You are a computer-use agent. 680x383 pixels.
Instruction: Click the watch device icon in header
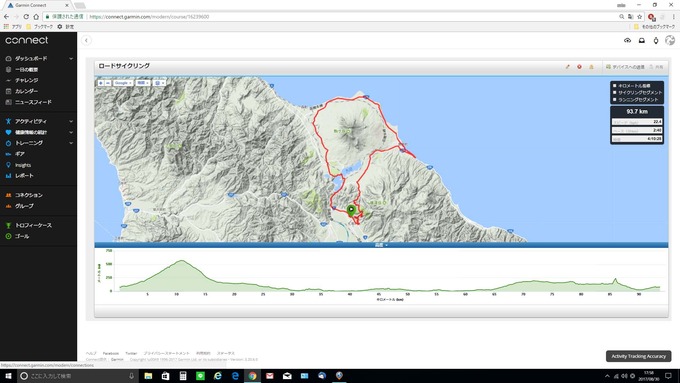click(x=656, y=40)
